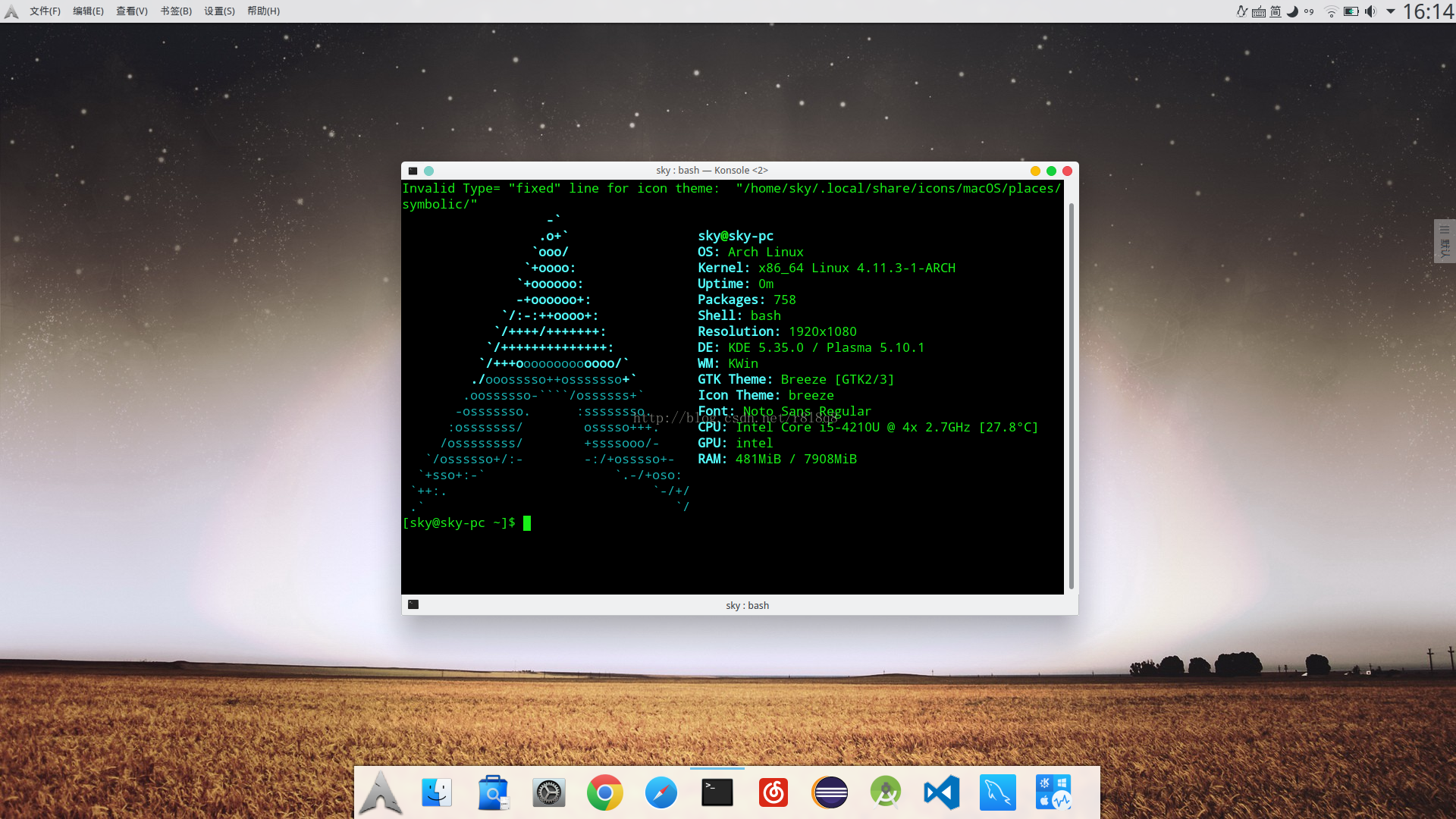Switch the Chinese input mode indicator
The height and width of the screenshot is (819, 1456).
[1276, 11]
